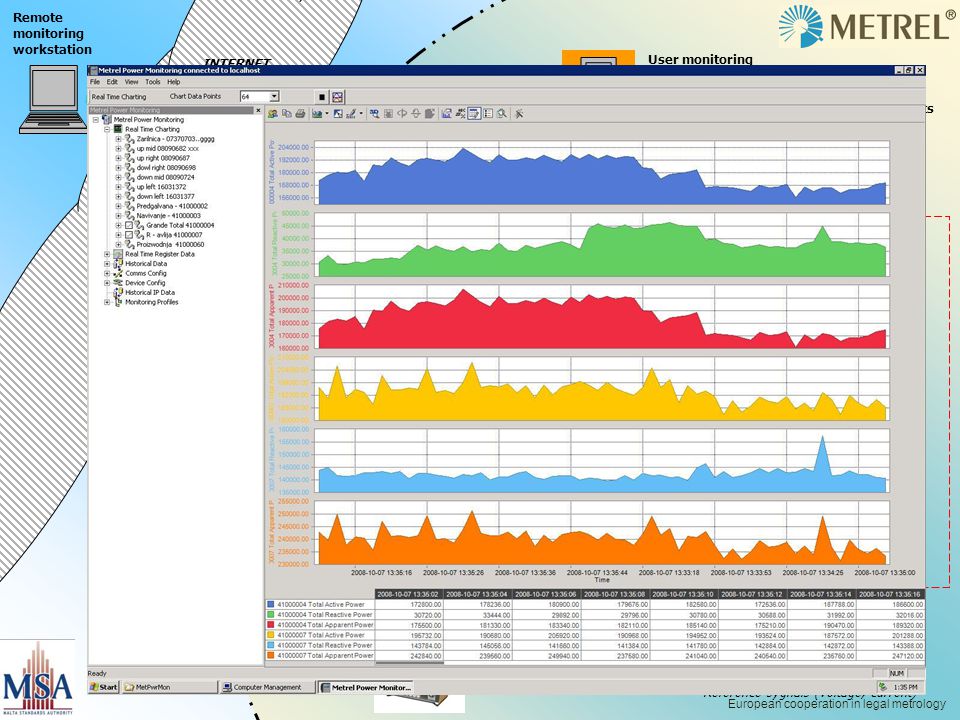Toggle the Grande Total 41000004 checkbox
The width and height of the screenshot is (960, 720).
[x=129, y=225]
